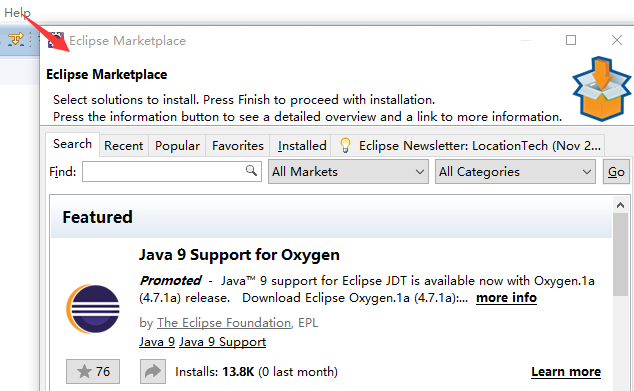
Task: Close the Eclipse Marketplace dialog
Action: (x=617, y=40)
